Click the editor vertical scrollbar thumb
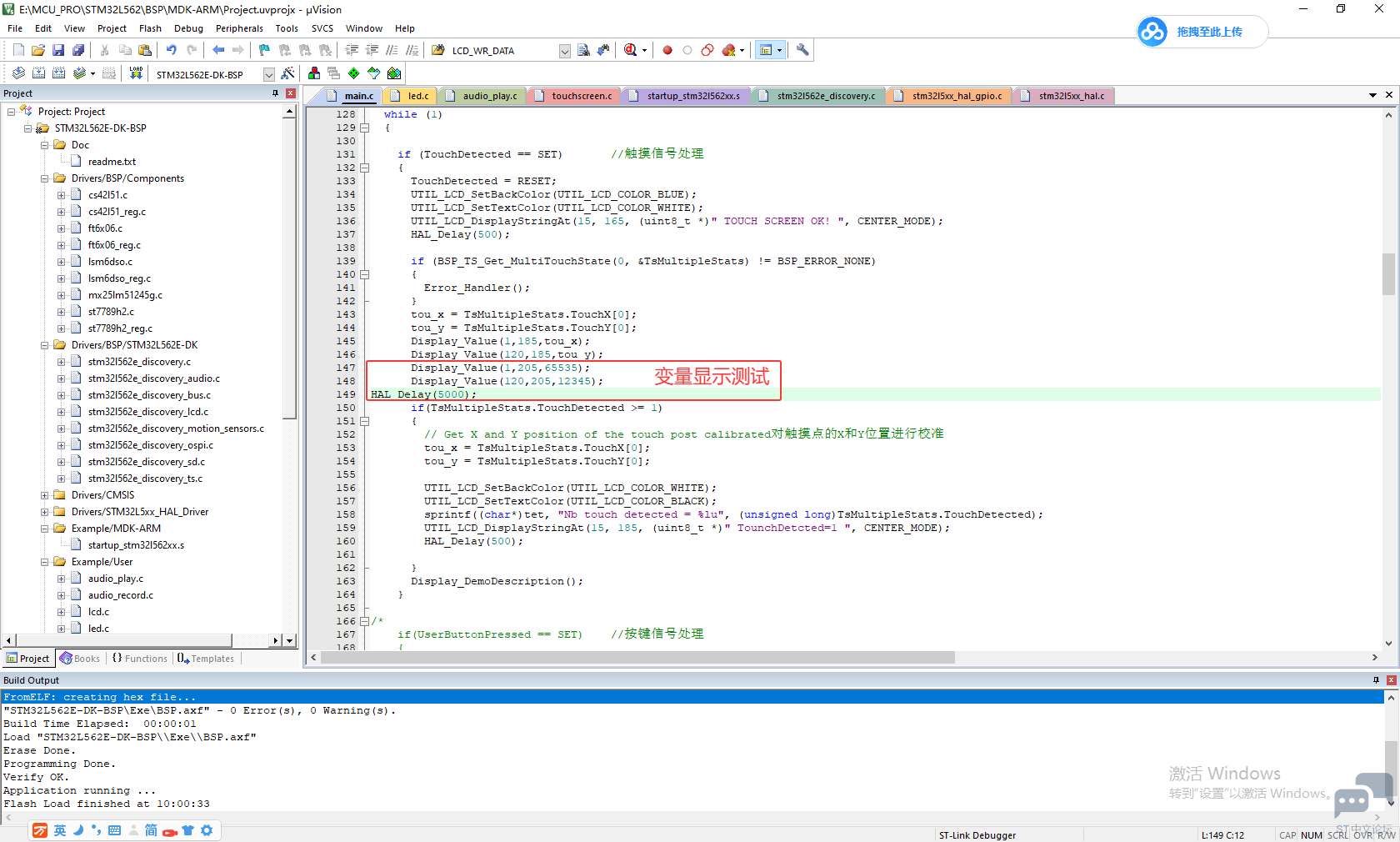The height and width of the screenshot is (842, 1400). coord(1388,274)
